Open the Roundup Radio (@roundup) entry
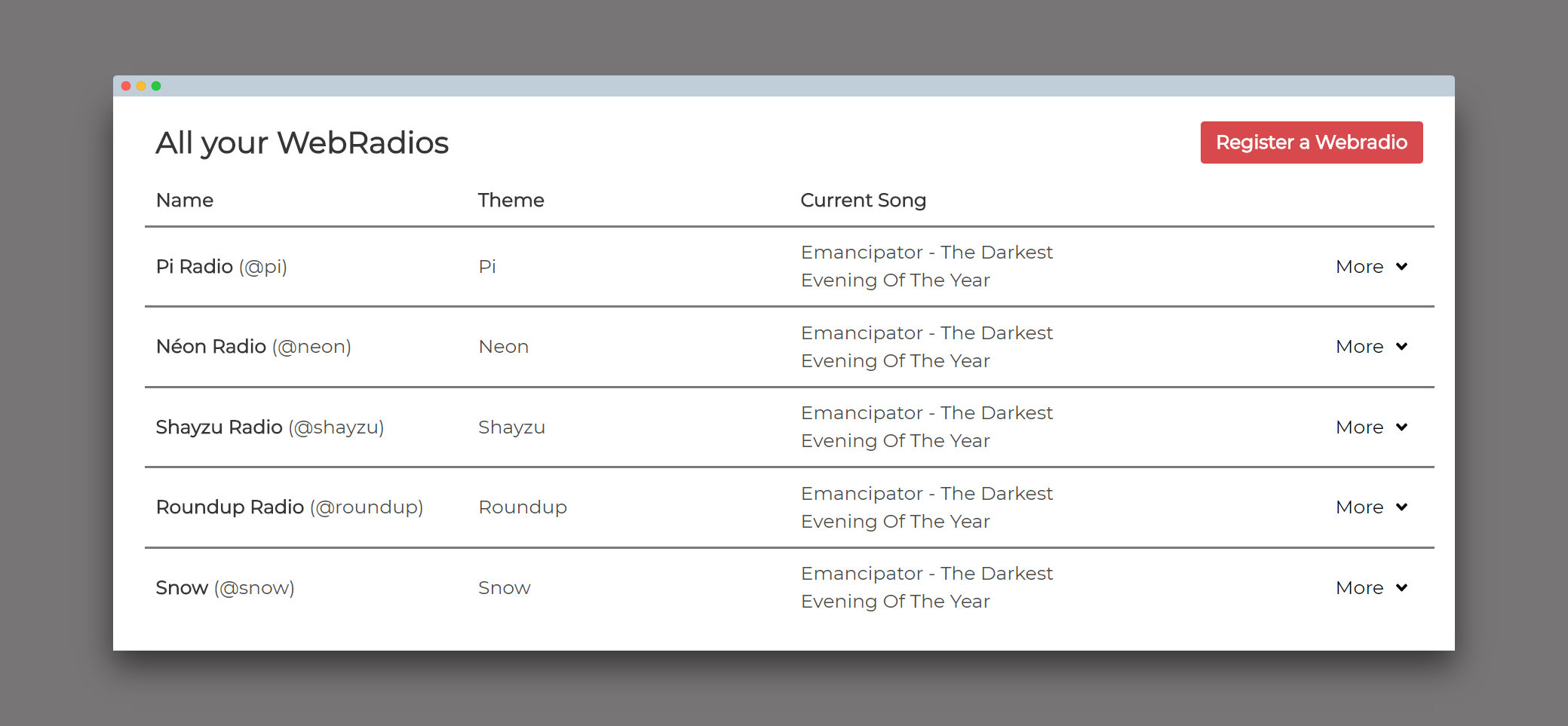 289,507
